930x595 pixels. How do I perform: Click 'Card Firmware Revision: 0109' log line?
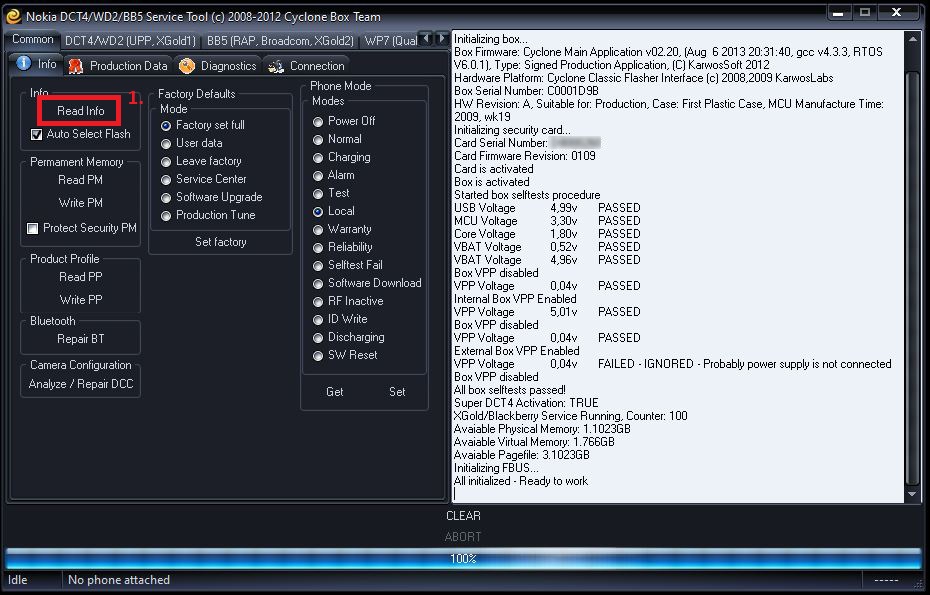524,156
